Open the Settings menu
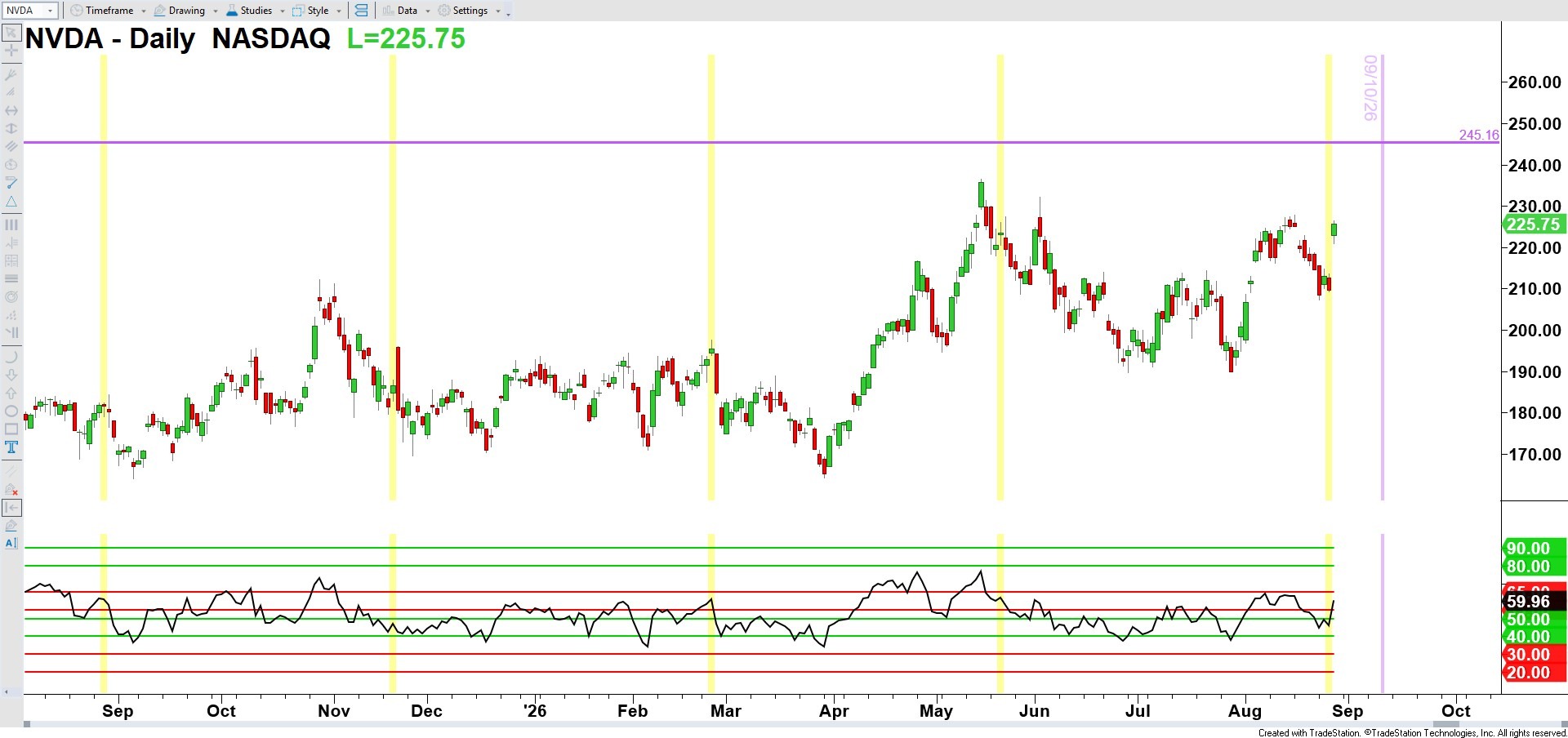Image resolution: width=1568 pixels, height=738 pixels. coord(463,11)
